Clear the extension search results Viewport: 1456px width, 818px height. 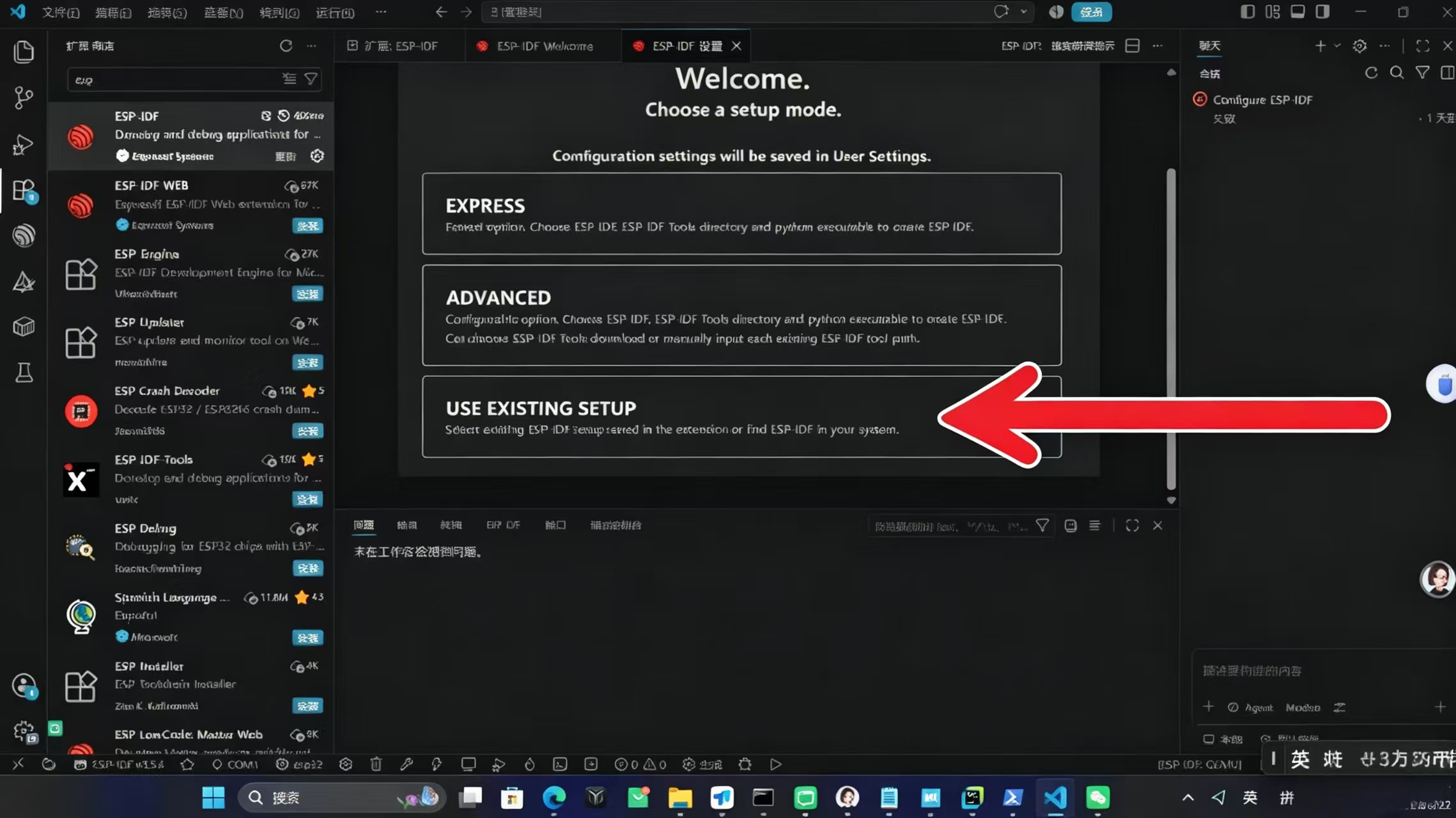tap(290, 79)
